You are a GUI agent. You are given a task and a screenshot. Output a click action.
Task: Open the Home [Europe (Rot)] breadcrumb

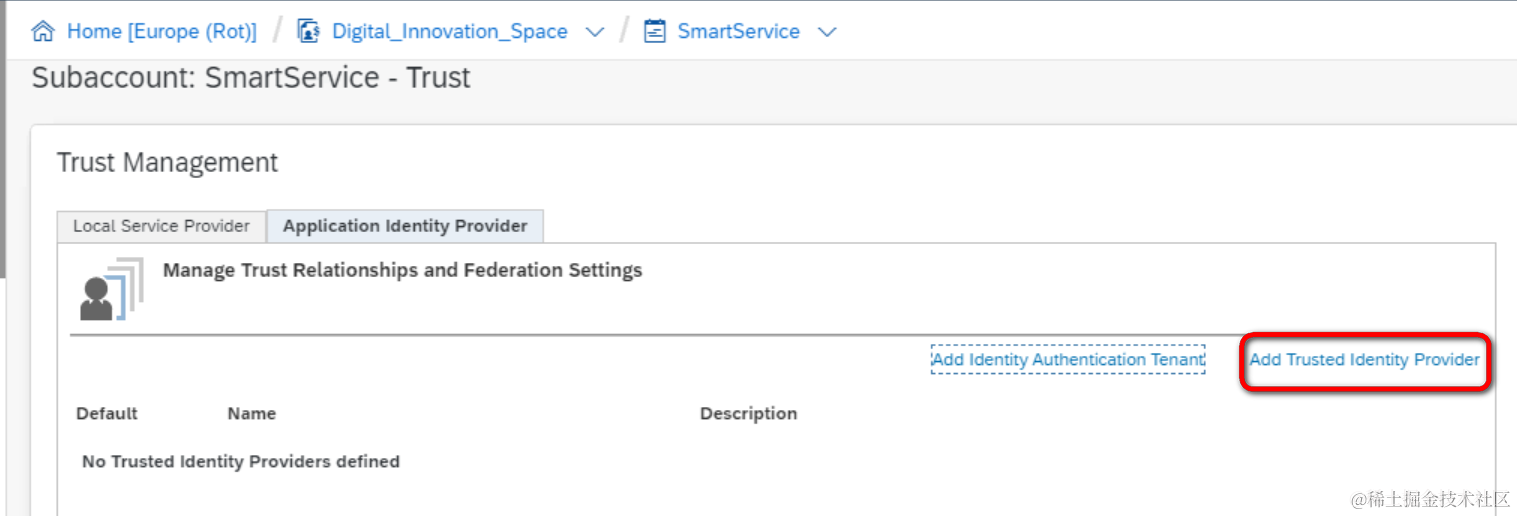pos(161,31)
